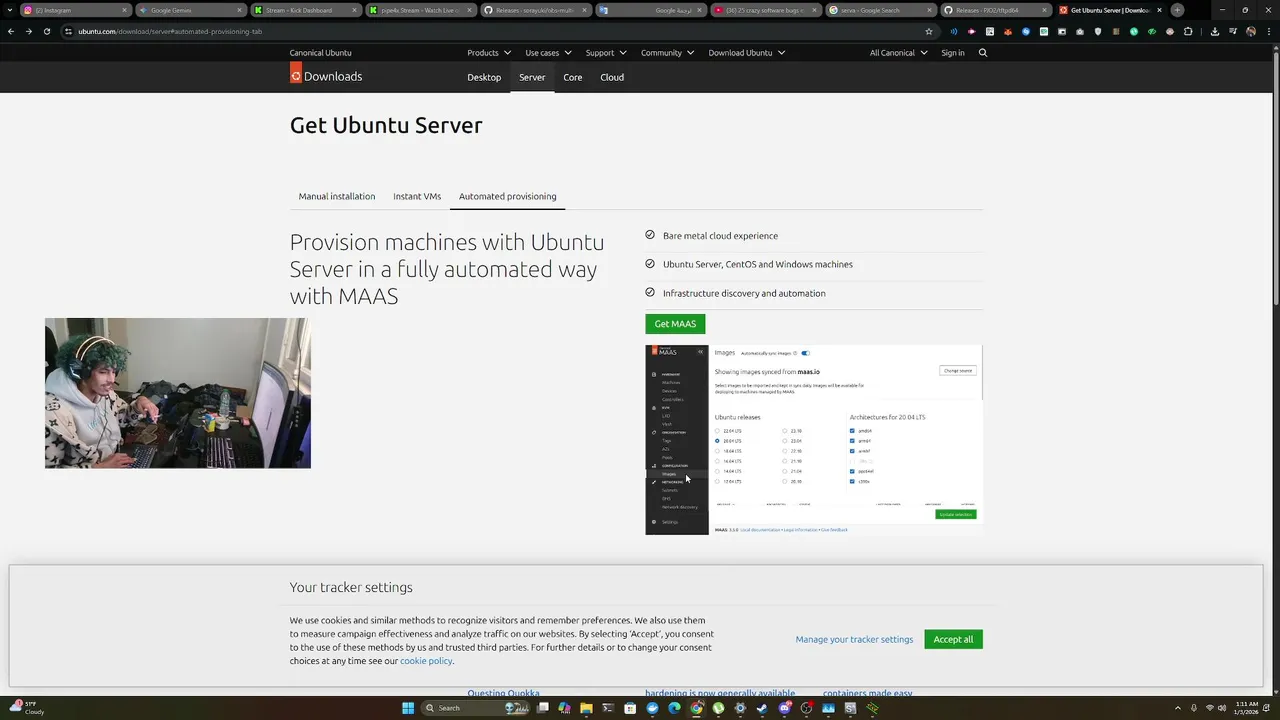Expand the Support menu
The width and height of the screenshot is (1280, 720).
[x=606, y=52]
